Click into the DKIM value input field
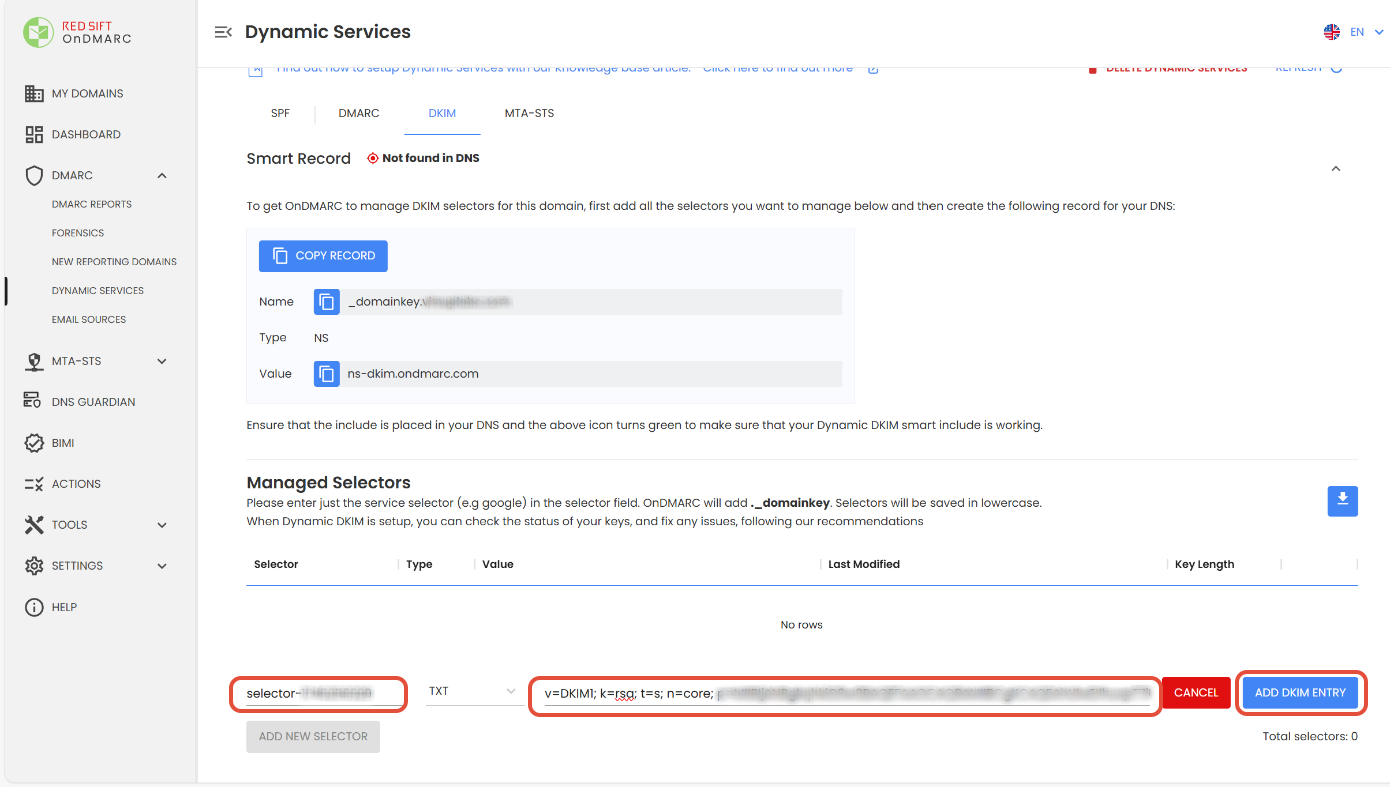1390x787 pixels. pyautogui.click(x=845, y=693)
